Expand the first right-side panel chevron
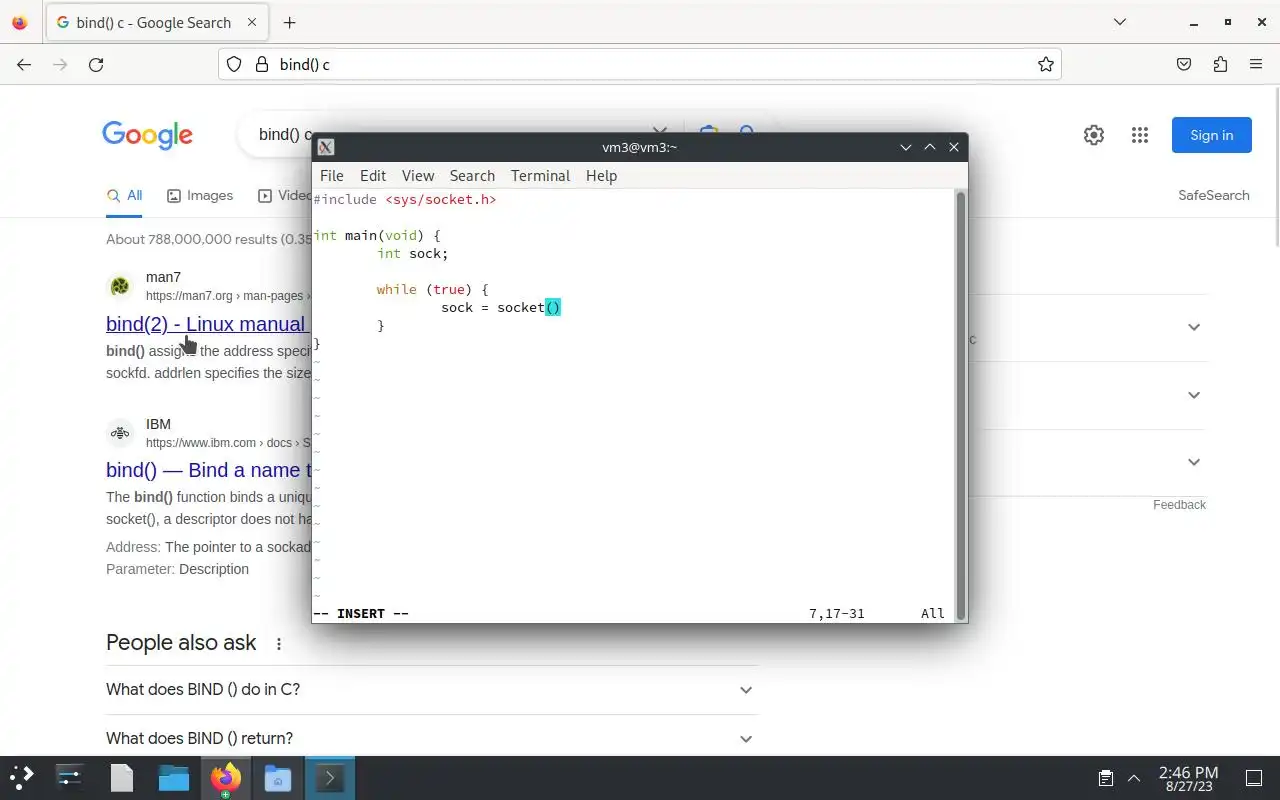This screenshot has width=1280, height=800. pyautogui.click(x=1194, y=327)
